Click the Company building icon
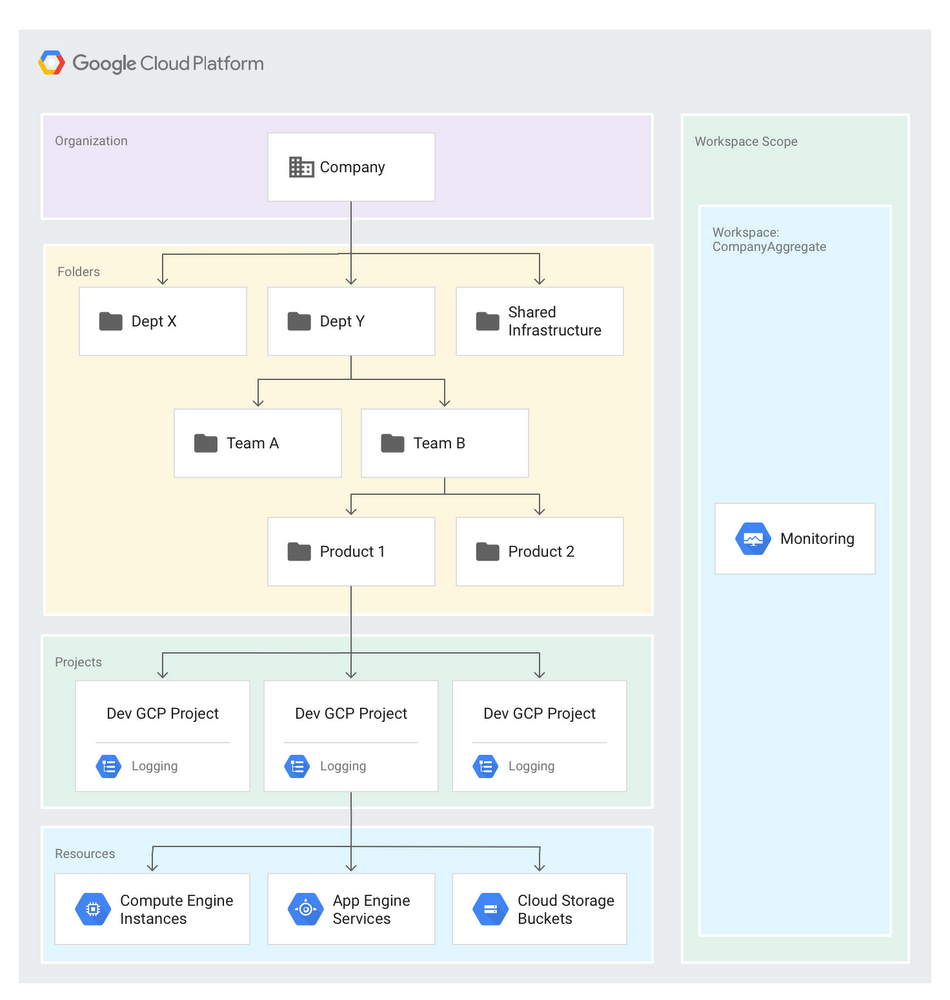This screenshot has width=950, height=1000. (301, 167)
